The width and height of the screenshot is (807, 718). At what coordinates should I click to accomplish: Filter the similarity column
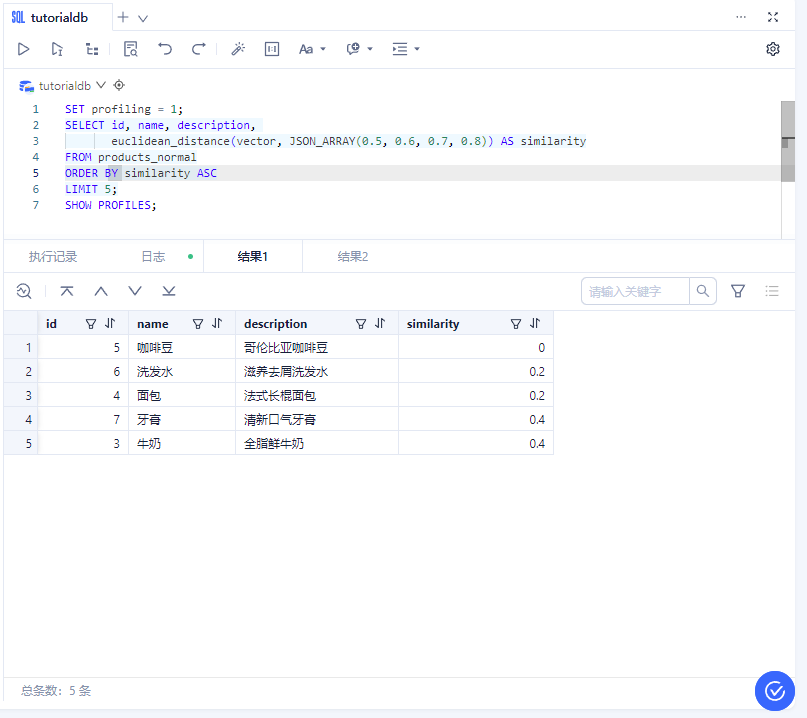pyautogui.click(x=516, y=324)
